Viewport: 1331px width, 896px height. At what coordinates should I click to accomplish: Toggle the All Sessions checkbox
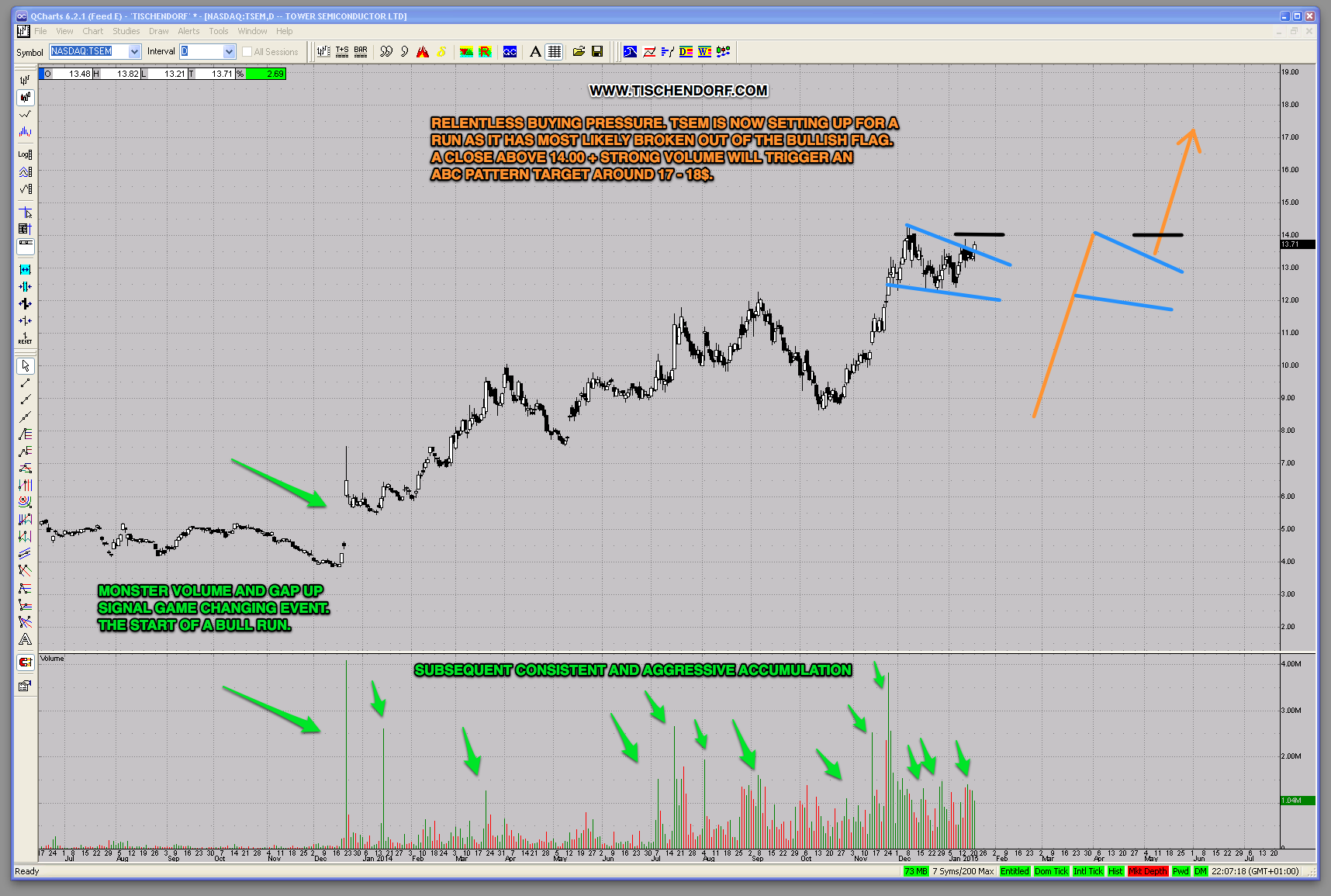click(247, 52)
